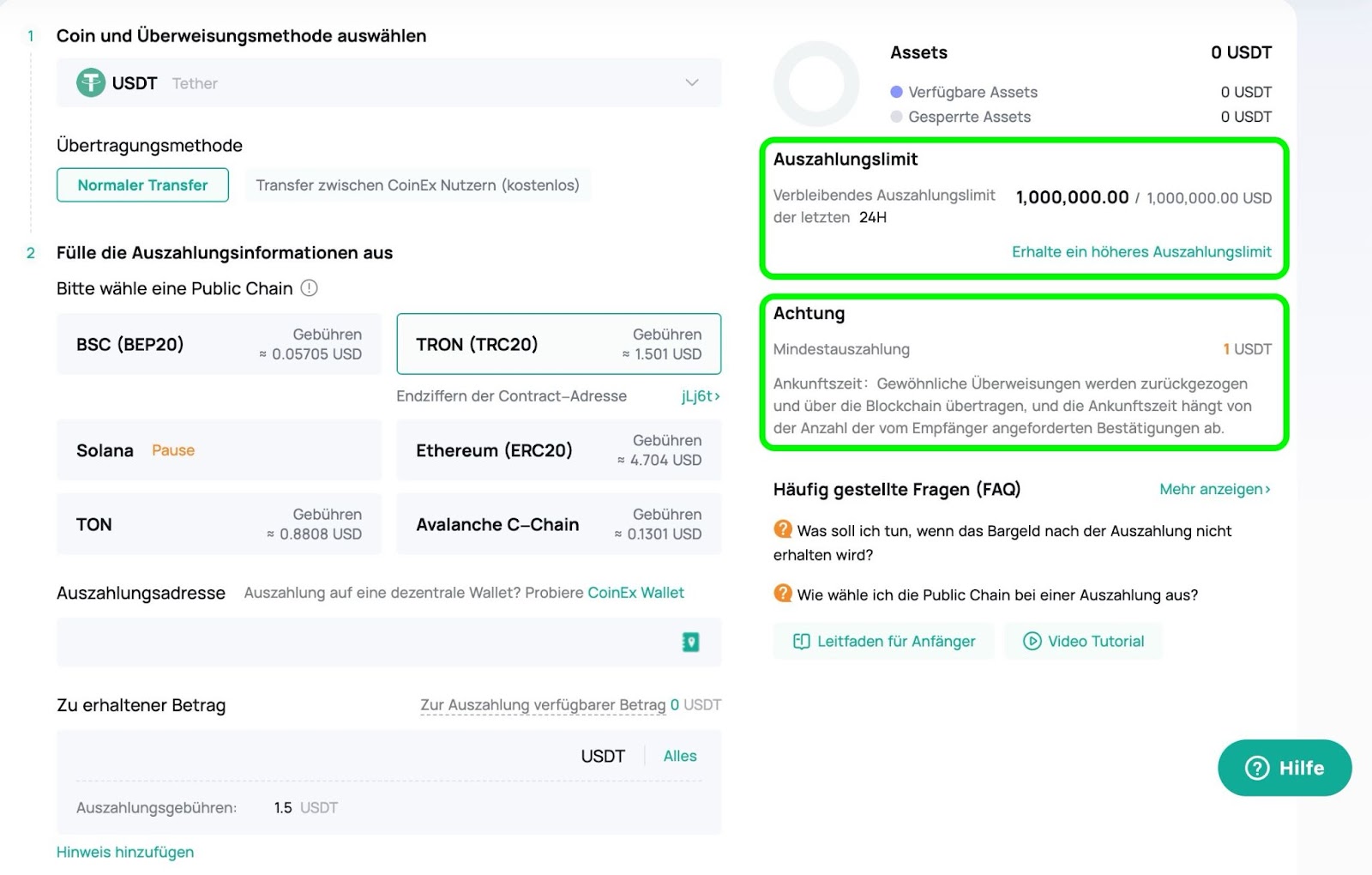The height and width of the screenshot is (875, 1372).
Task: Open the Video Tutorial play icon
Action: pos(1032,641)
